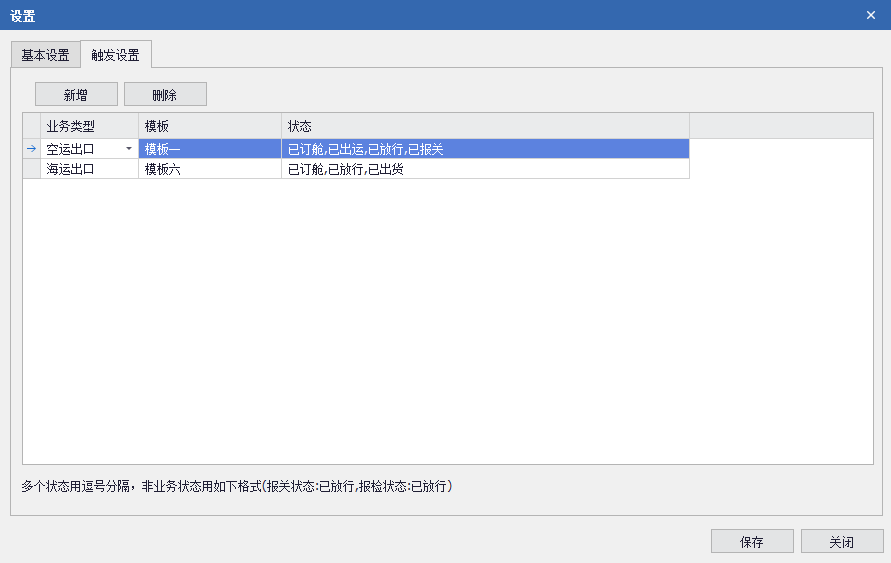Image resolution: width=891 pixels, height=563 pixels.
Task: Click the 模板 column header
Action: [x=210, y=126]
